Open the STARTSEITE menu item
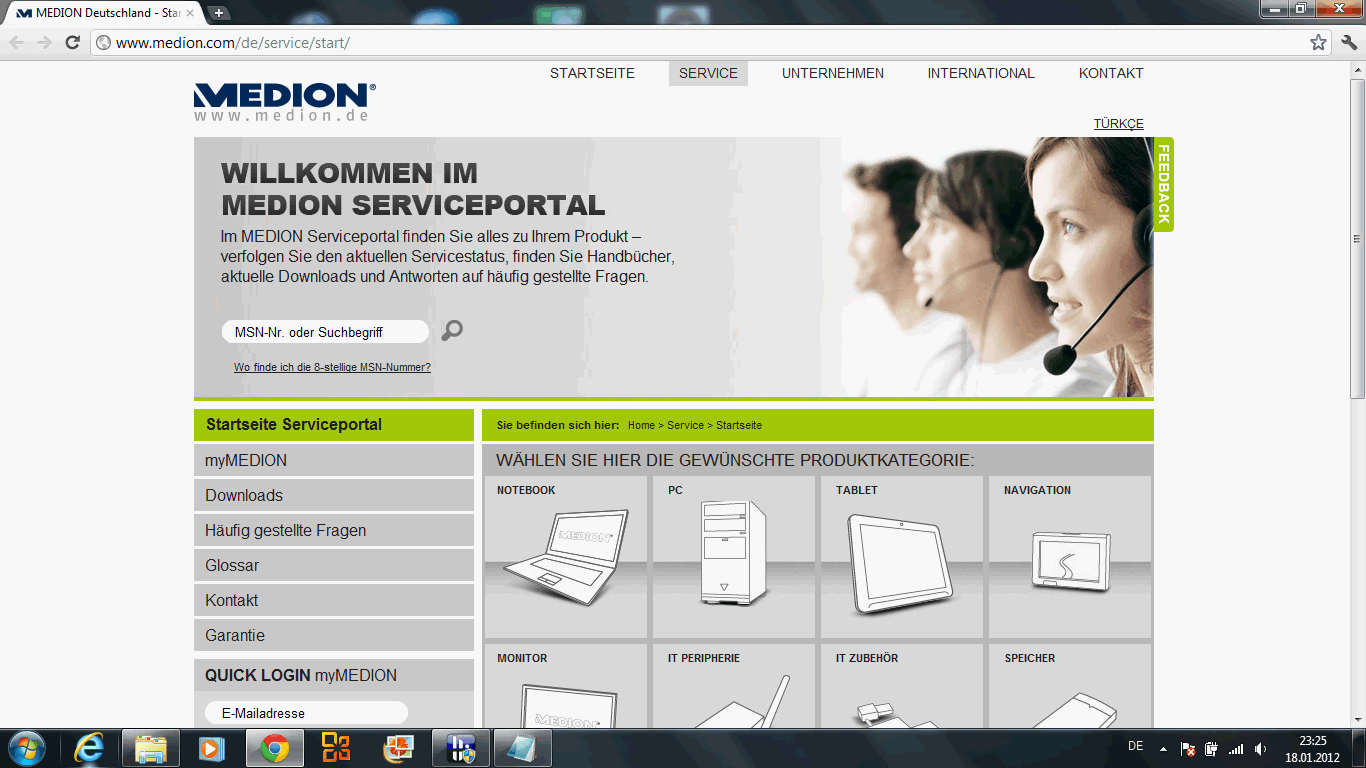 (x=592, y=73)
